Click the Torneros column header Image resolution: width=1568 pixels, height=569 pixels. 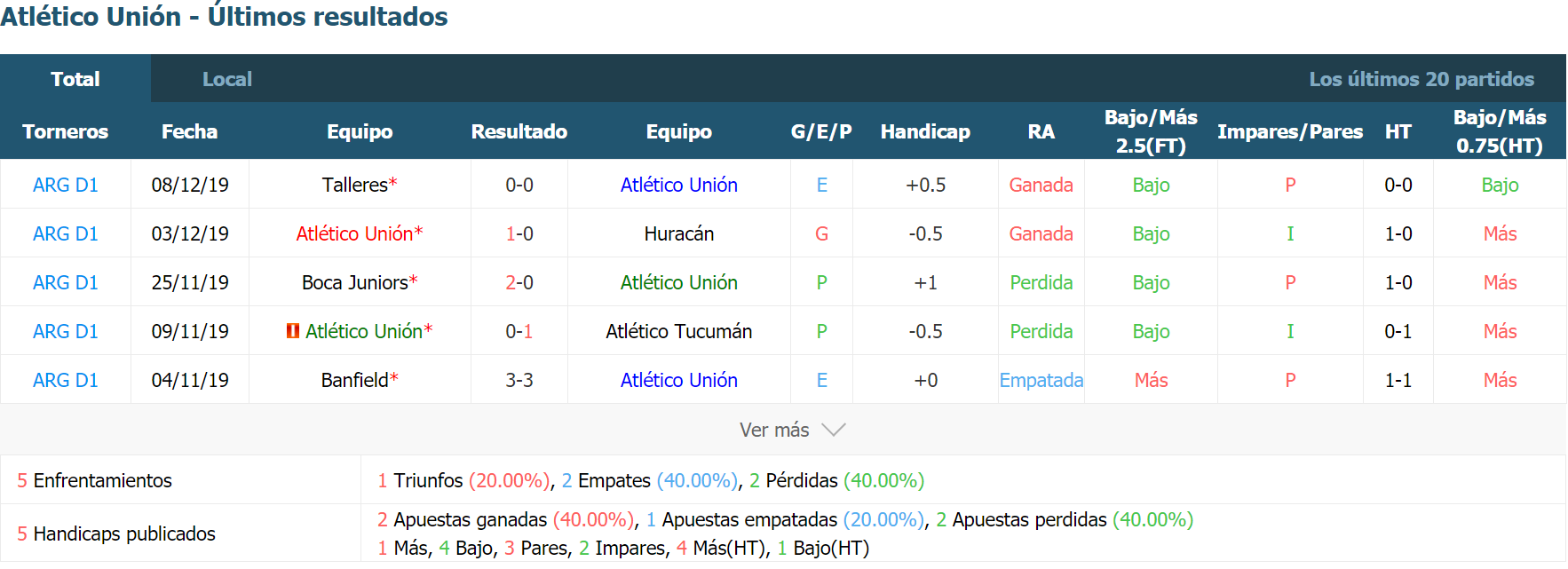pyautogui.click(x=66, y=131)
